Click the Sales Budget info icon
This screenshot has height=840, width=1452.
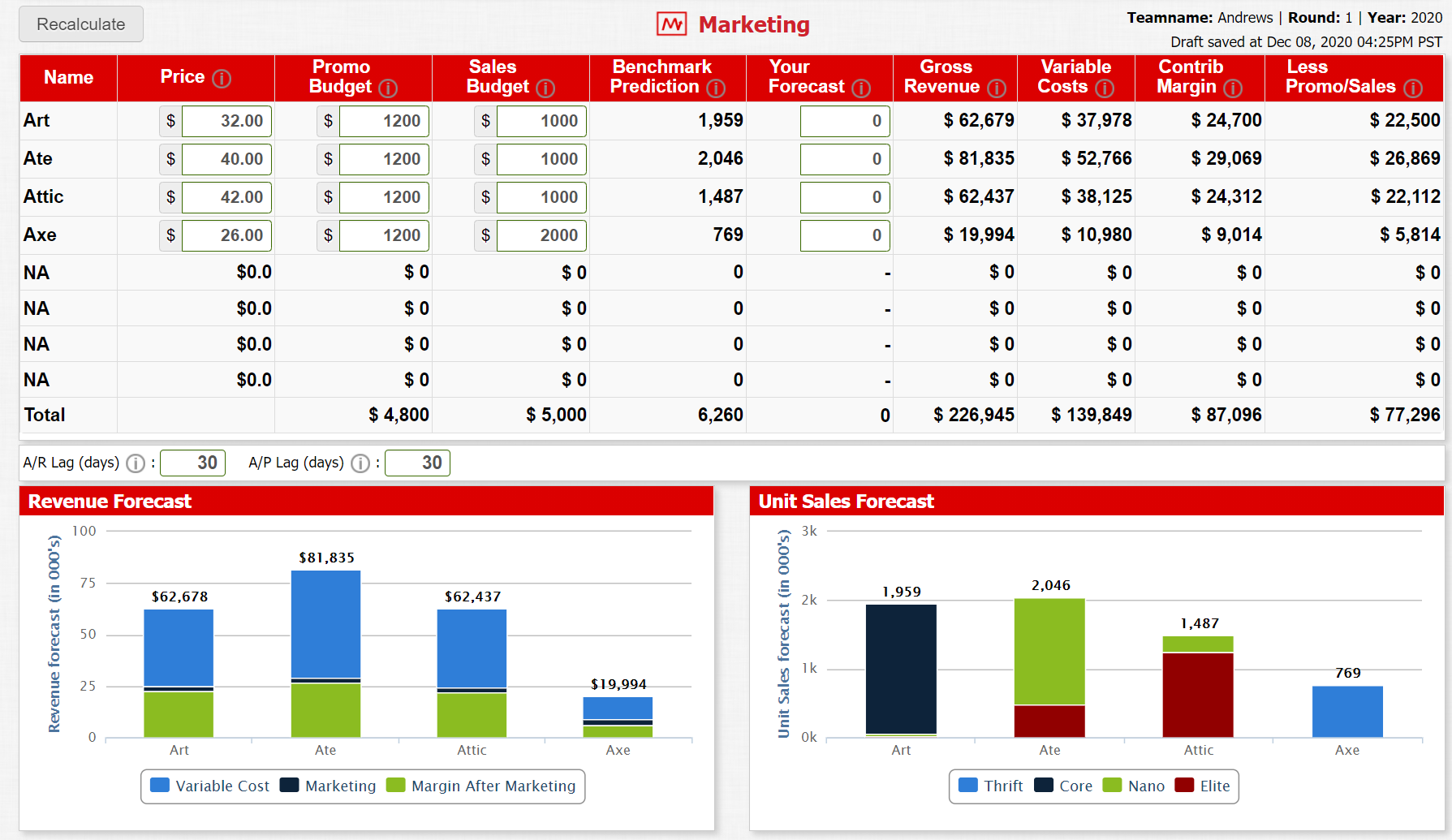545,88
